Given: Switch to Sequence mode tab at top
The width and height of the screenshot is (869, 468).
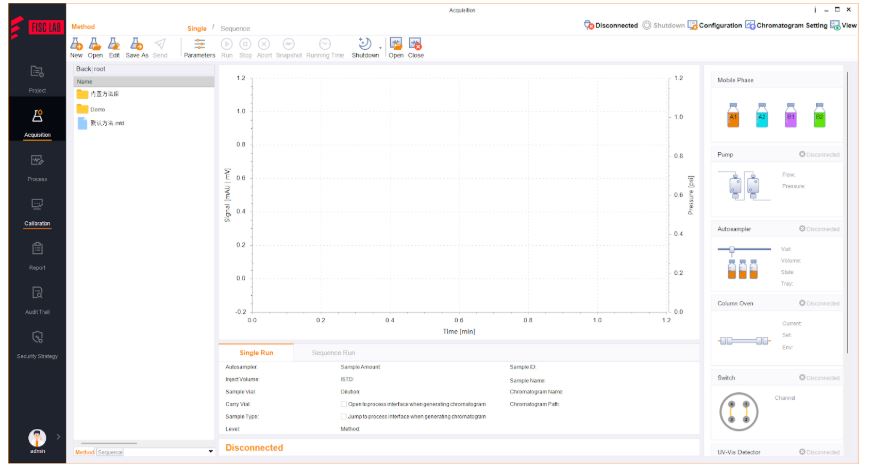Looking at the screenshot, I should click(236, 28).
